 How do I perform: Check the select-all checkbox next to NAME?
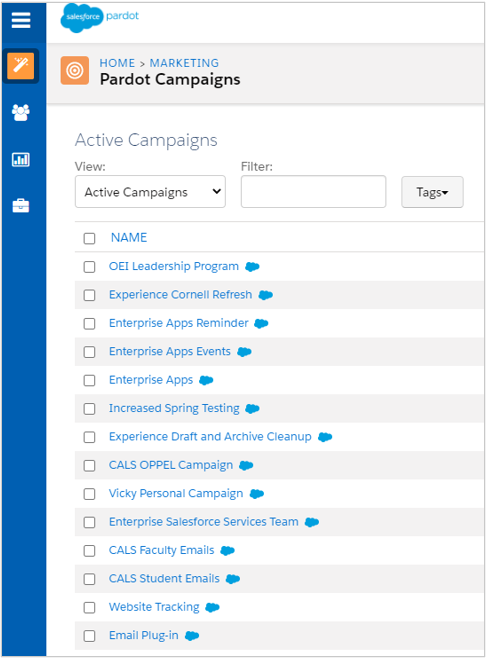[89, 239]
